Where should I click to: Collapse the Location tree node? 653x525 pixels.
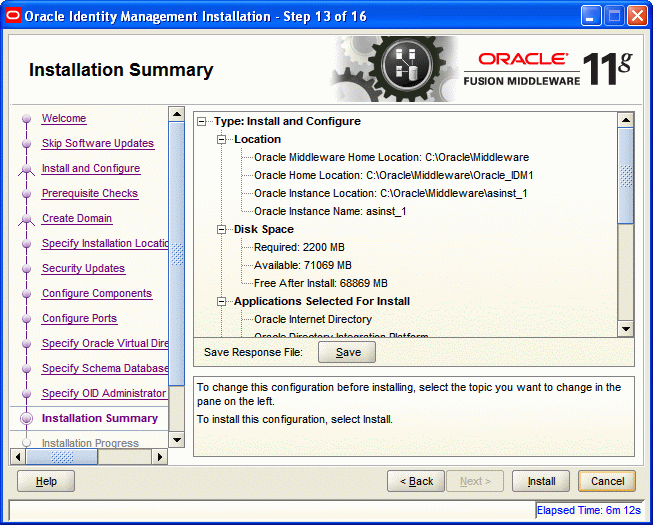(x=223, y=139)
